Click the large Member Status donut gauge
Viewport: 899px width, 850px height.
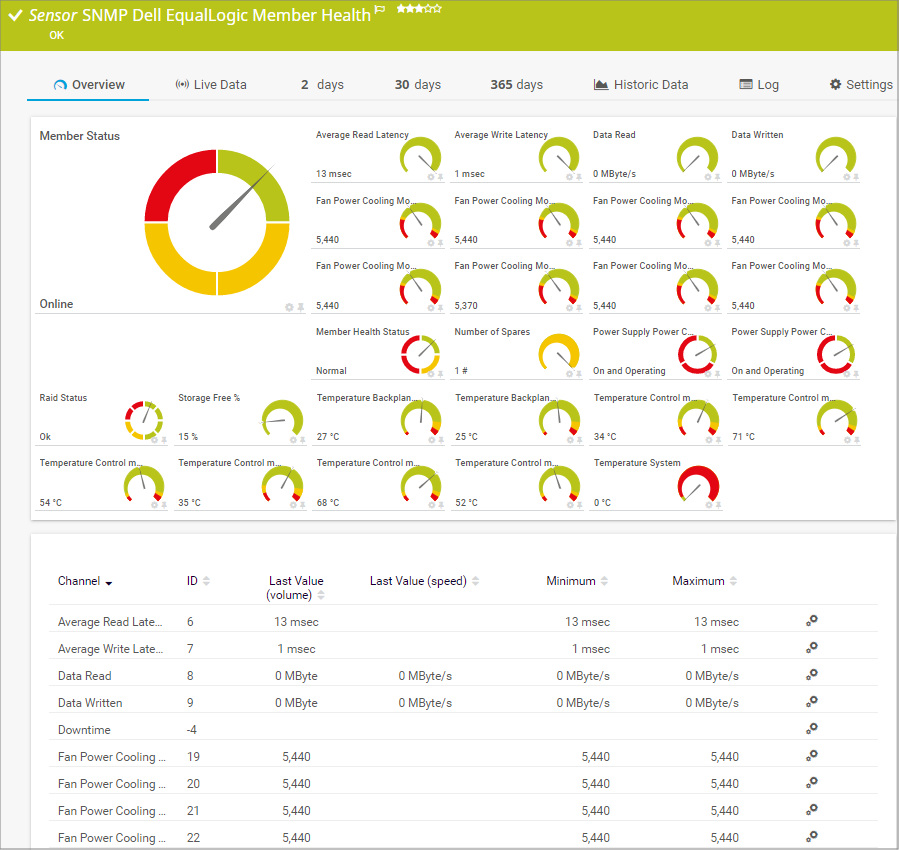tap(217, 222)
